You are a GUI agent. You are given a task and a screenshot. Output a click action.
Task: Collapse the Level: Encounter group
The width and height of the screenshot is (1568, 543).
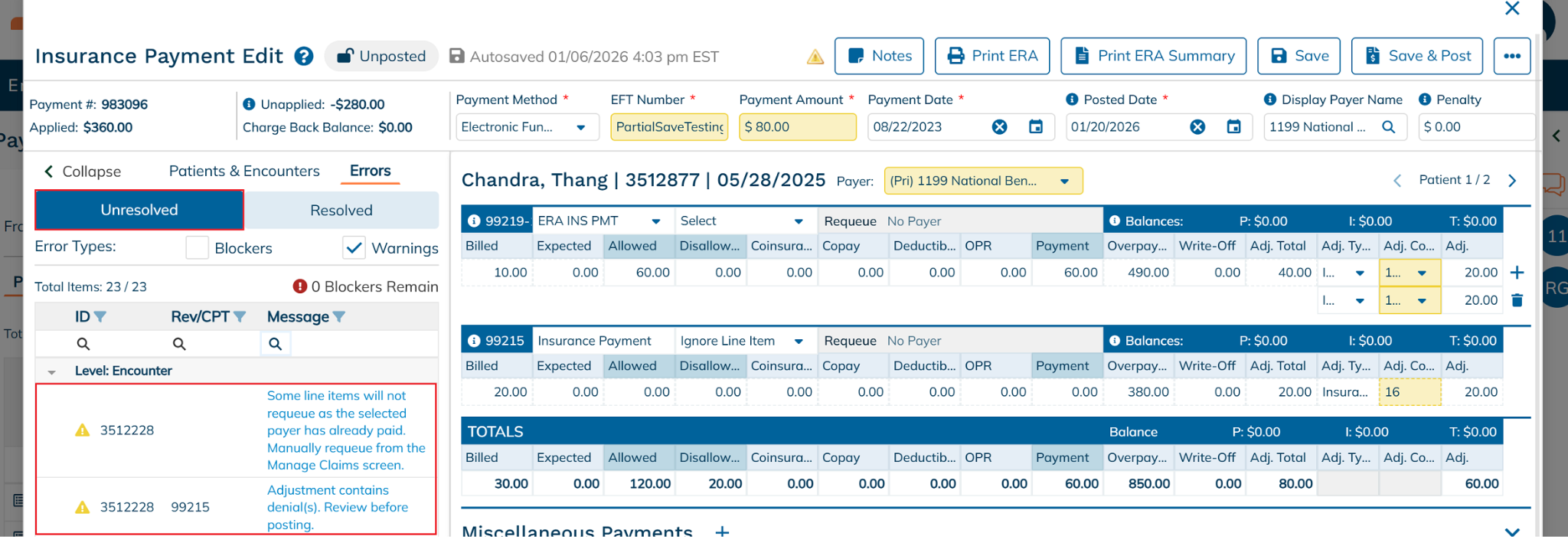click(x=52, y=371)
